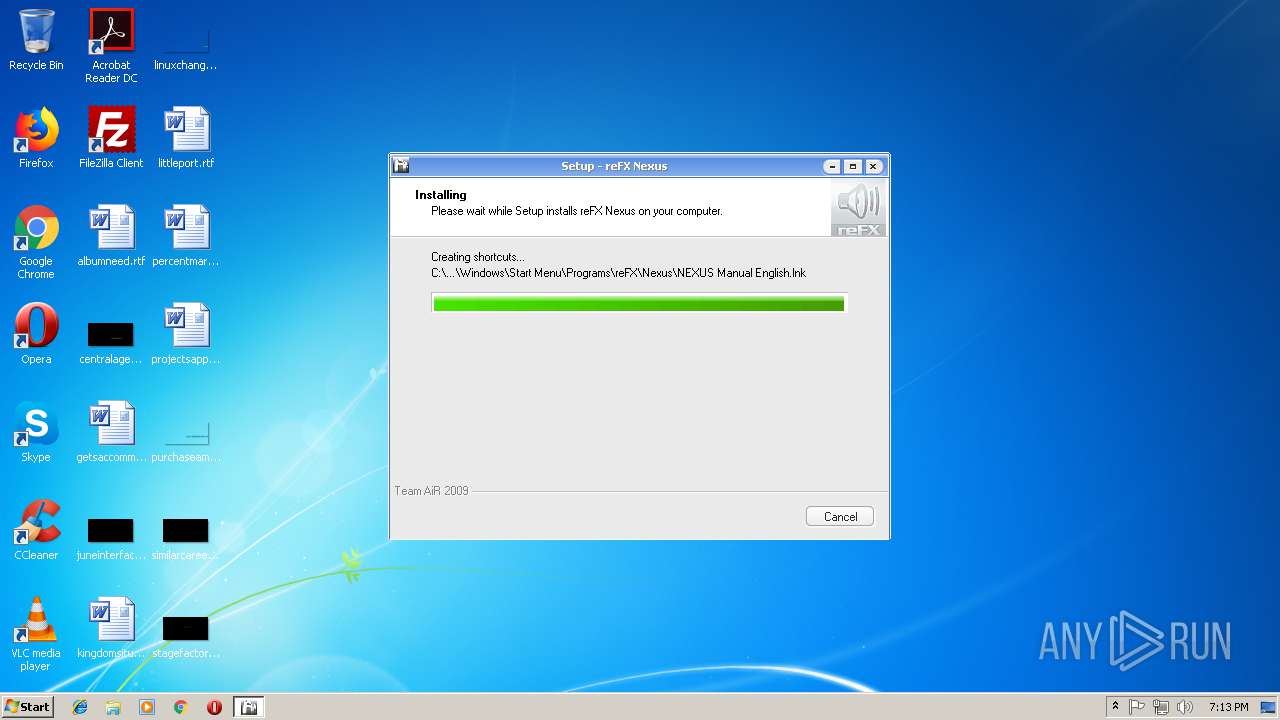Cancel the reFX Nexus installation
Image resolution: width=1280 pixels, height=720 pixels.
840,517
